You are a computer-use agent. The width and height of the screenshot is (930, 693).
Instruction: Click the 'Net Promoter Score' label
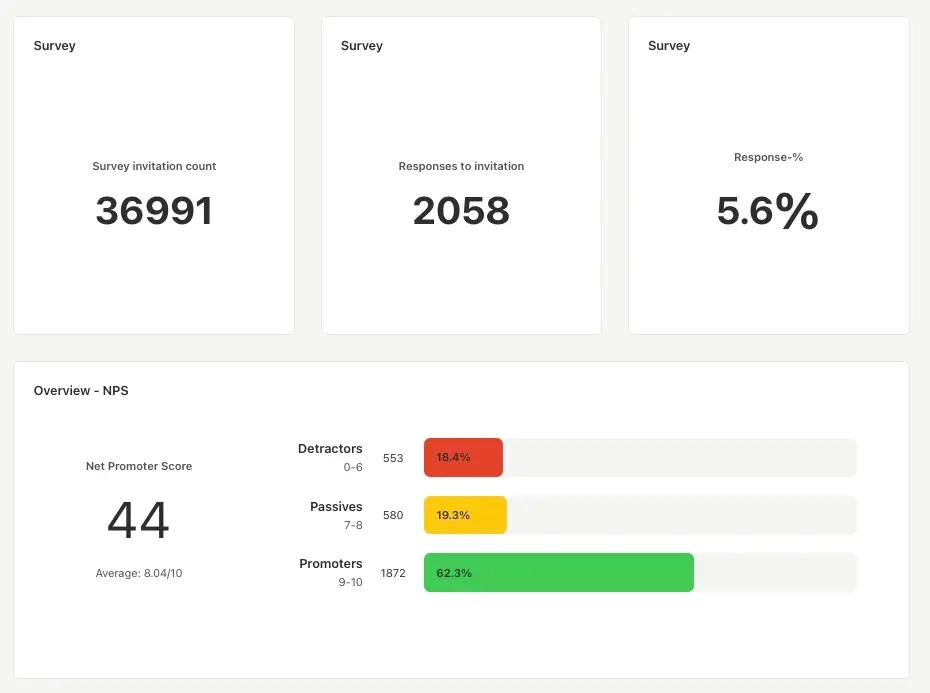coord(139,466)
